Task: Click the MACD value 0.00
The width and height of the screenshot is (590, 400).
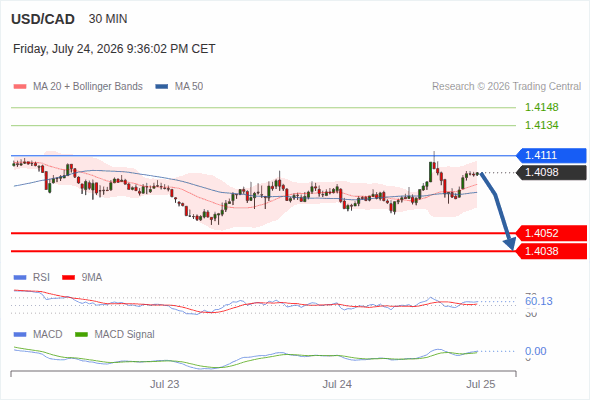Action: click(535, 351)
